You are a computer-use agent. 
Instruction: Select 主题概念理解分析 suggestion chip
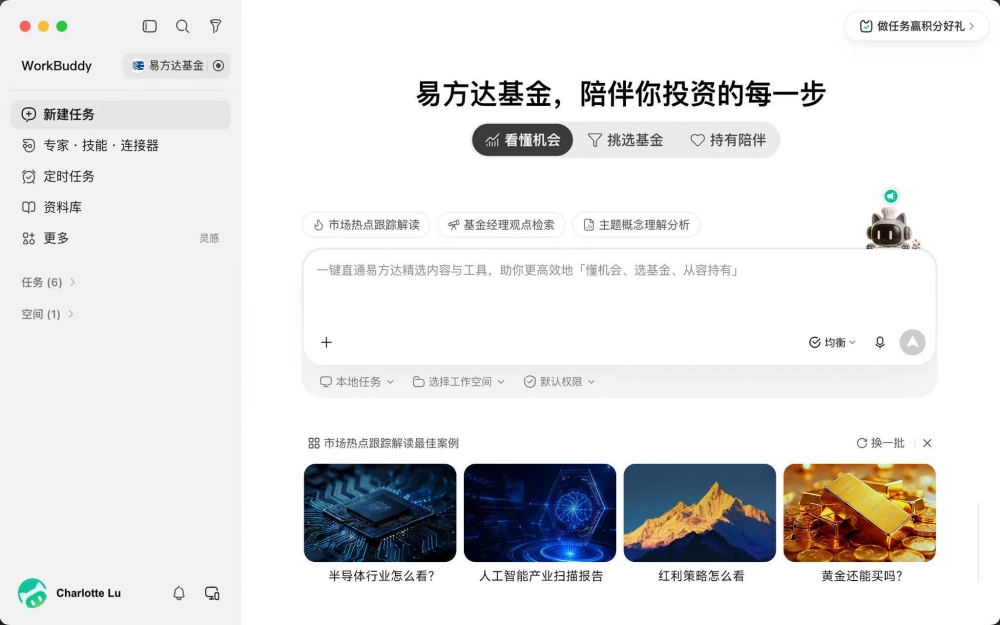[636, 224]
